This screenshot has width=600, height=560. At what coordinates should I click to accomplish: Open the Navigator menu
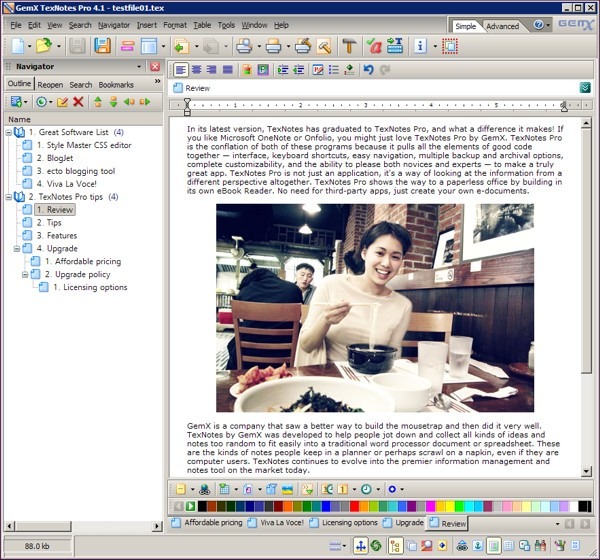pos(114,25)
